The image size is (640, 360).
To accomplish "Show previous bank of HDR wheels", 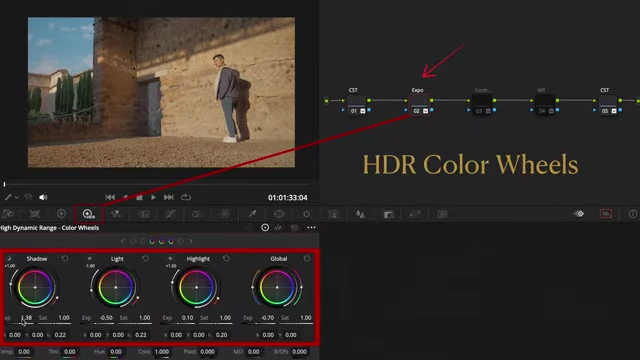I will [x=122, y=241].
